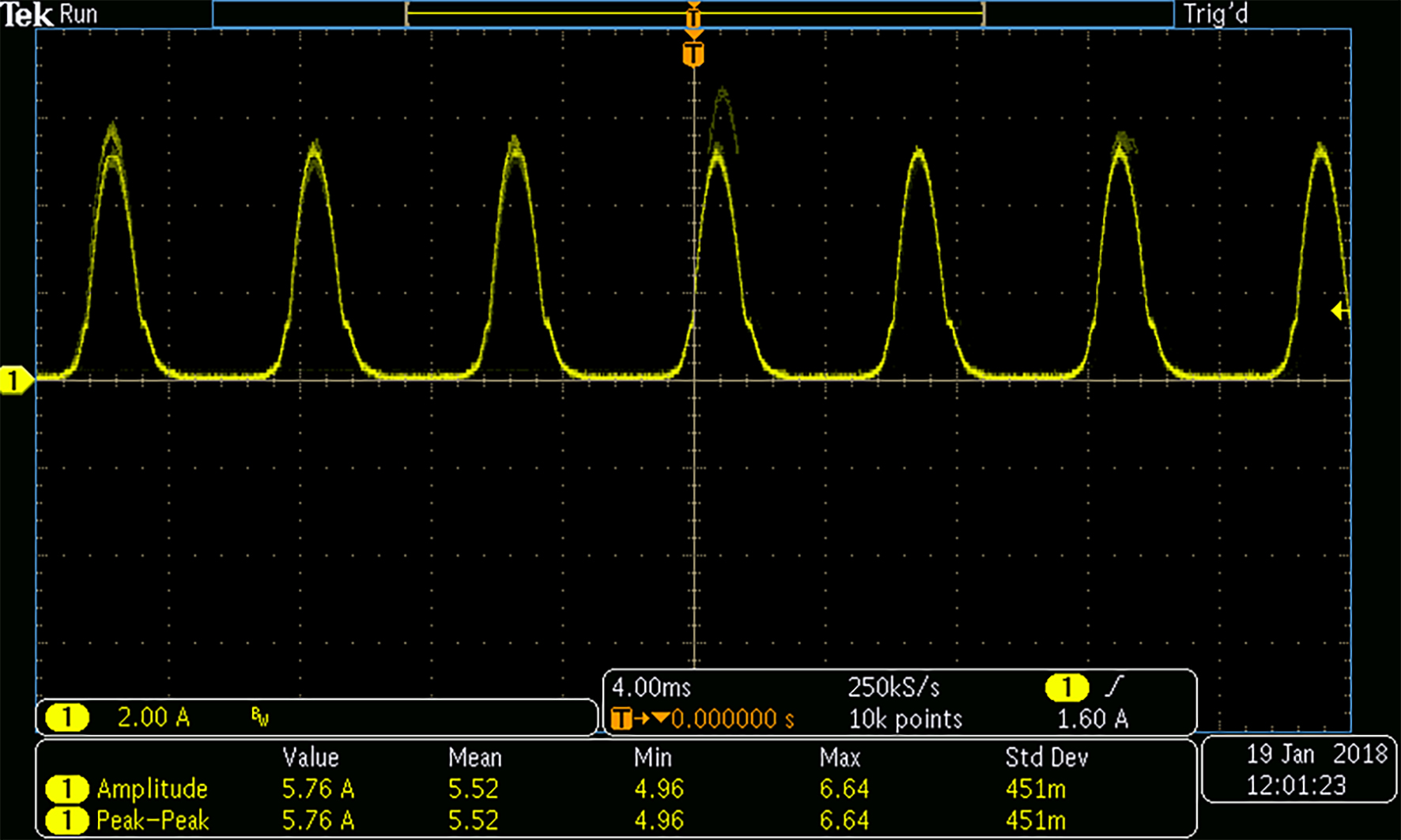Click the orange trigger position marker T
Screen dimensions: 1401x840
[693, 55]
